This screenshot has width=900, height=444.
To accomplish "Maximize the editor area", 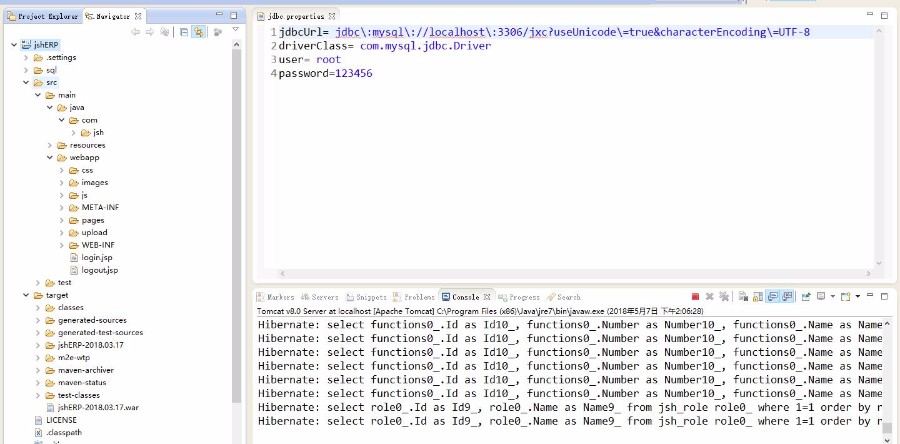I will pyautogui.click(x=884, y=15).
